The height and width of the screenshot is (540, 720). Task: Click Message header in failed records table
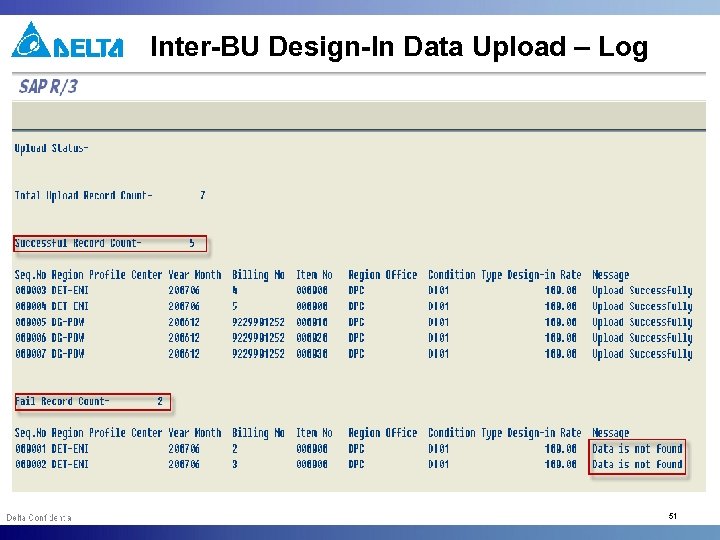tap(610, 433)
